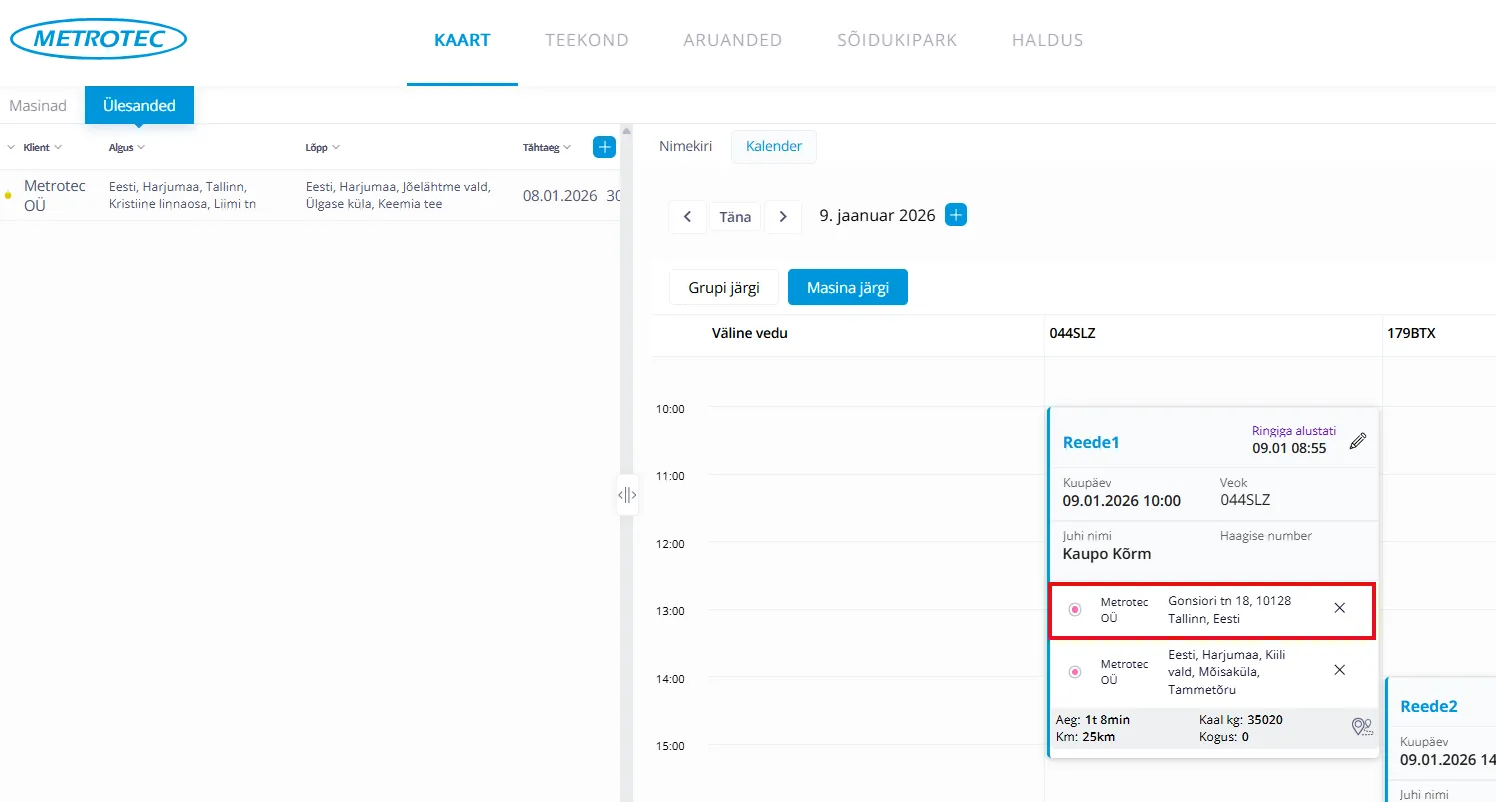Remove the Kiili vald Tammetõru stop

[1340, 670]
